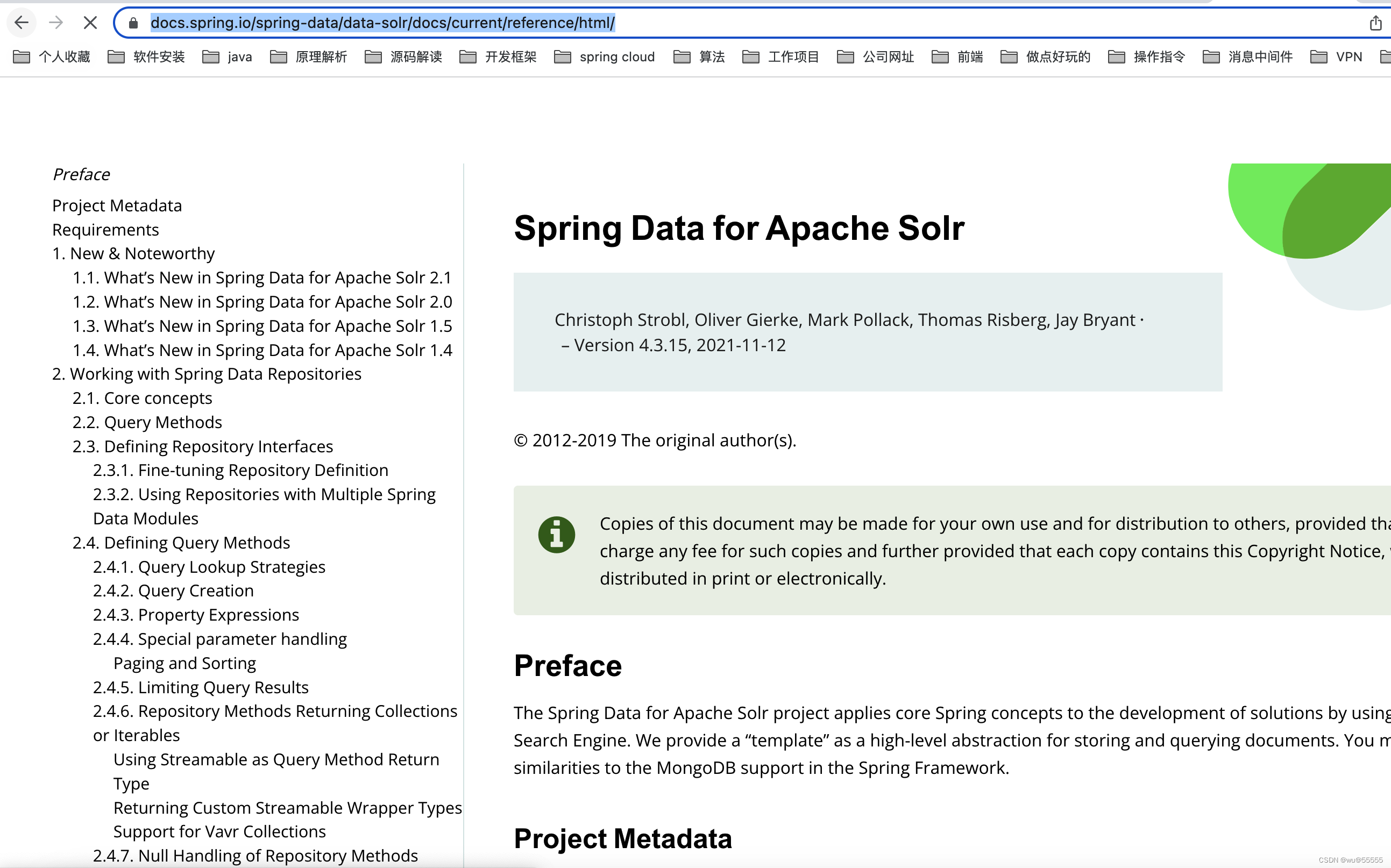Expand the 2. Working with Spring Data Repositories
The image size is (1391, 868).
point(207,373)
